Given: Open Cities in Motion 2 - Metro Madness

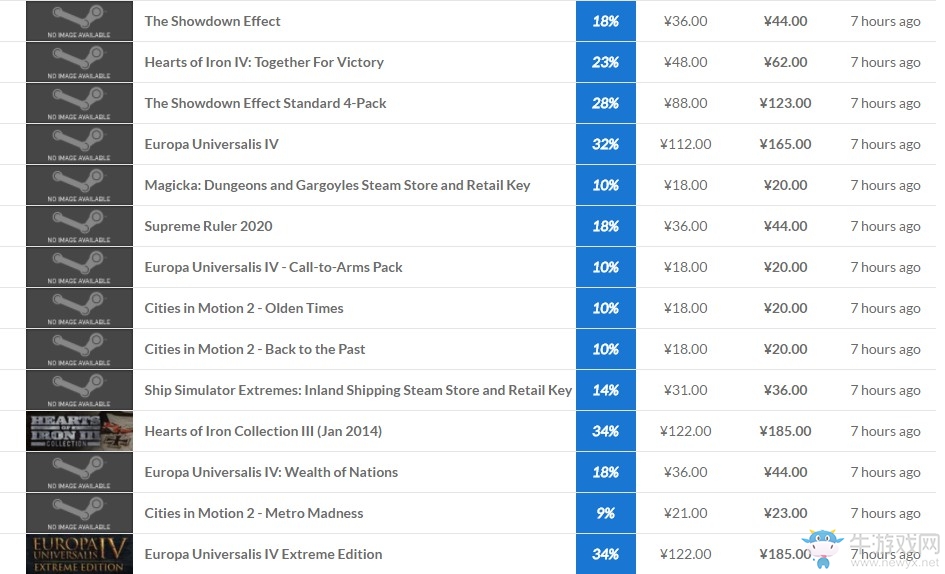Looking at the screenshot, I should (254, 513).
